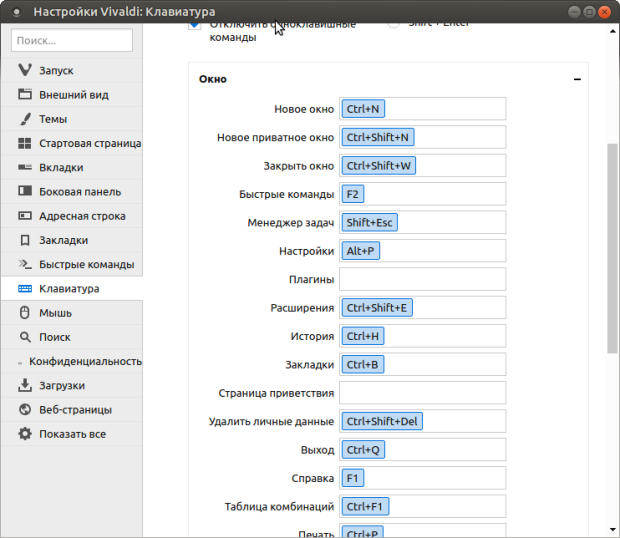Open the Мышь settings section

tap(55, 313)
